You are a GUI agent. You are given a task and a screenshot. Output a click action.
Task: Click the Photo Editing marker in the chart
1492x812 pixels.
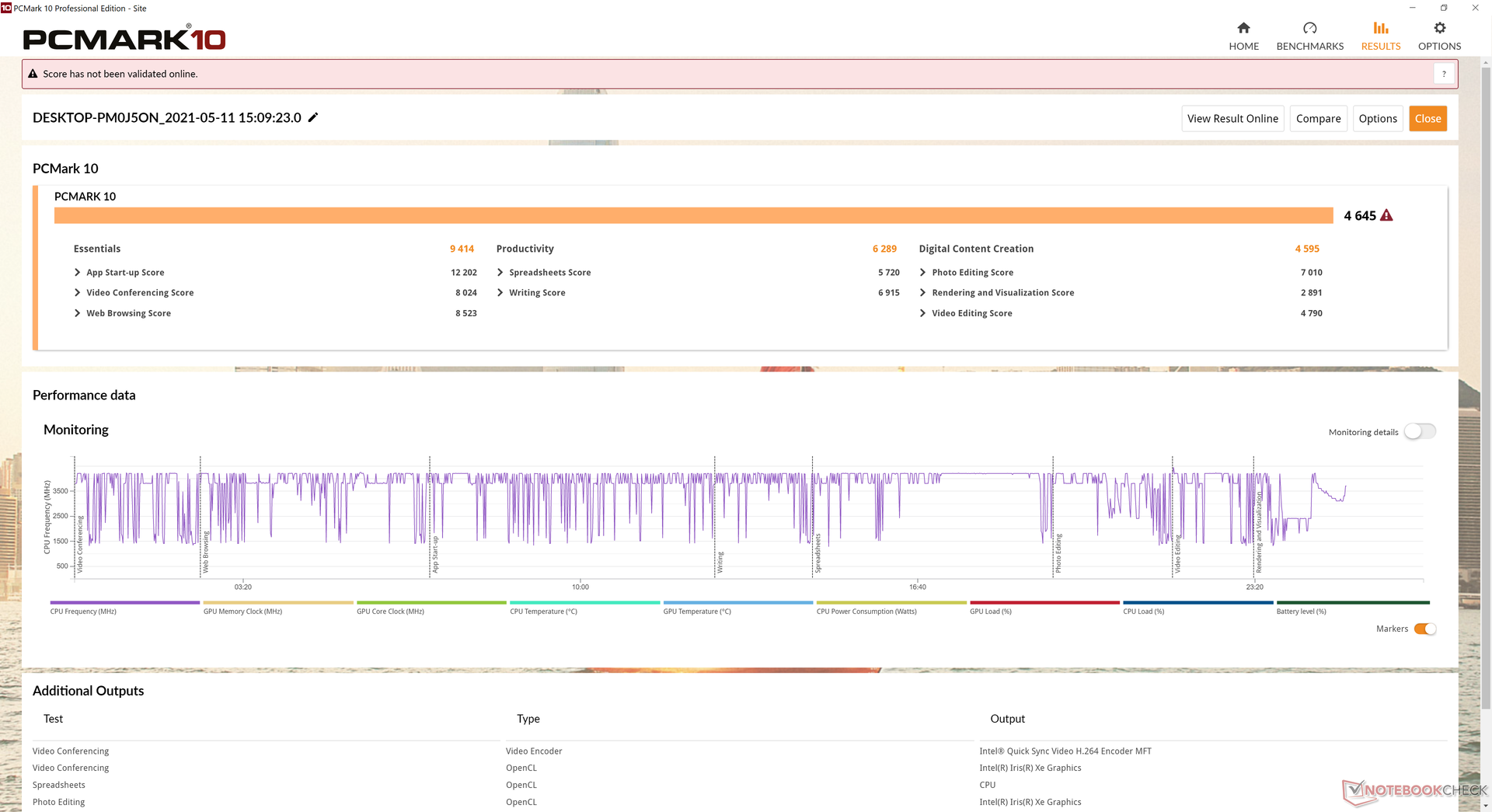click(1058, 553)
